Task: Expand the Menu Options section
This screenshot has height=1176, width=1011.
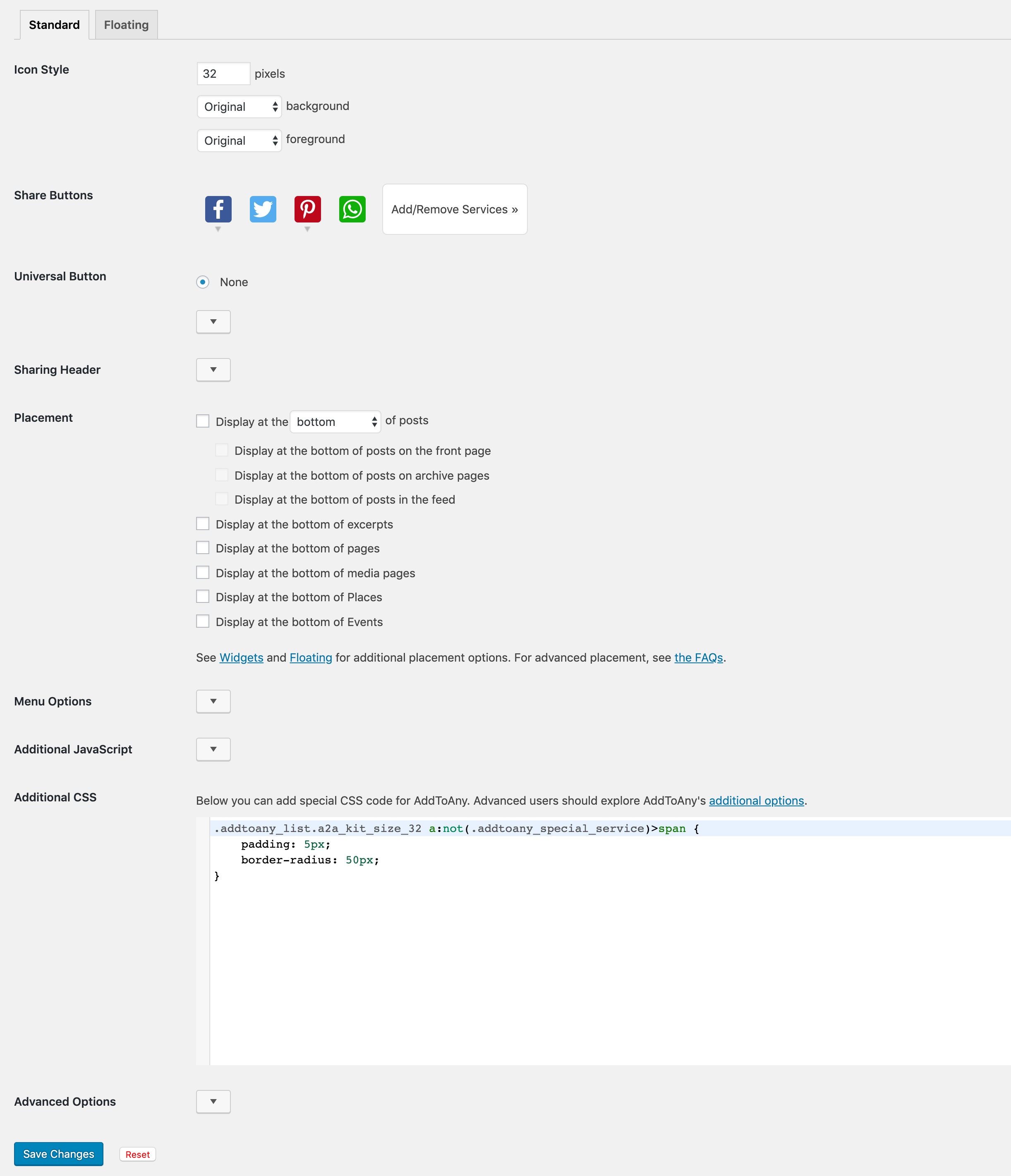Action: tap(213, 702)
